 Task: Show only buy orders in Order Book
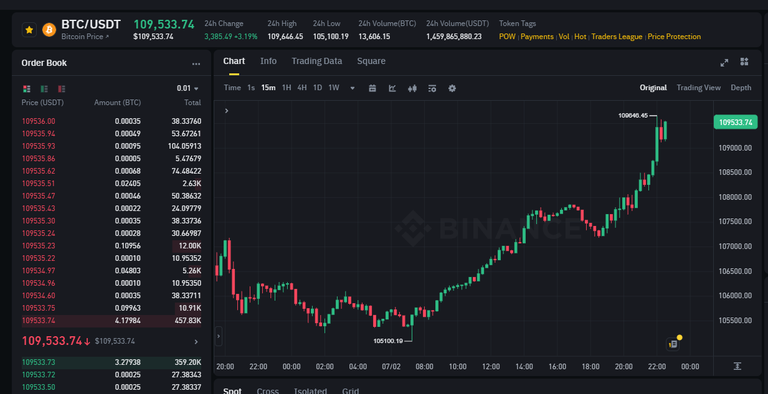pyautogui.click(x=44, y=89)
